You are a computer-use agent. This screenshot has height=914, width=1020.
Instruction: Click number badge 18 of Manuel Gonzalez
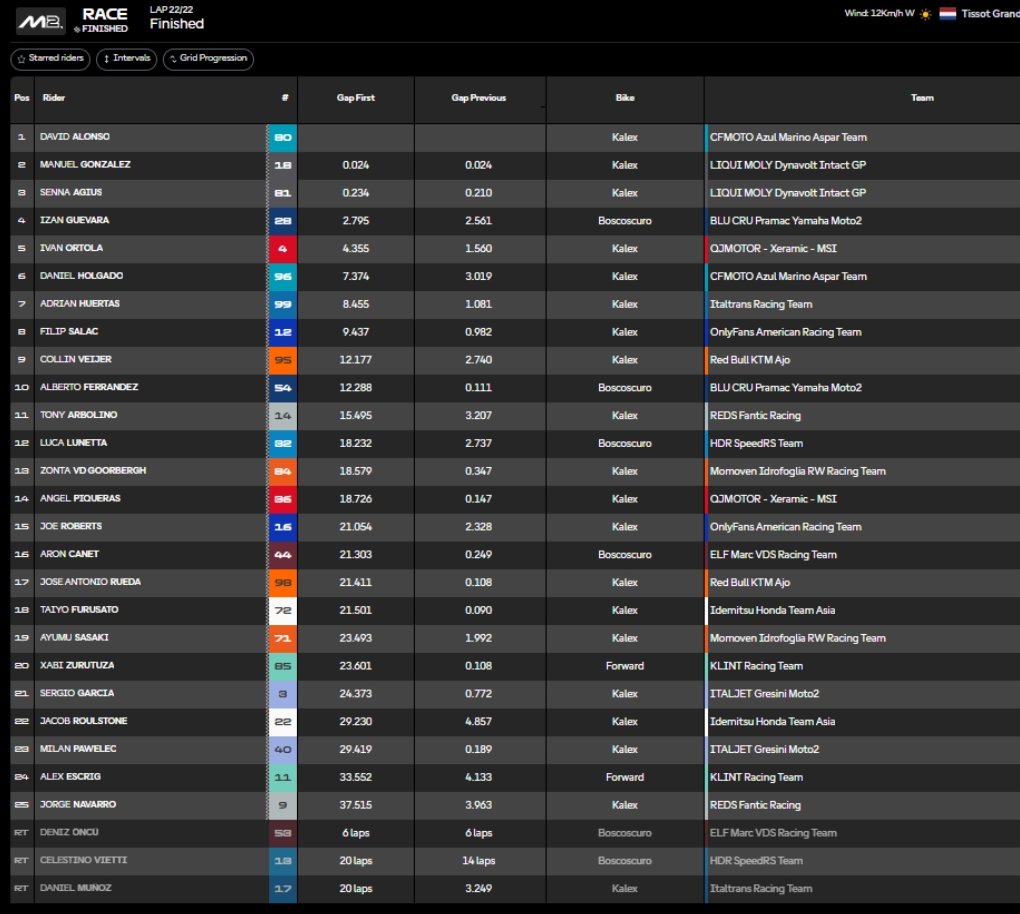pyautogui.click(x=282, y=165)
